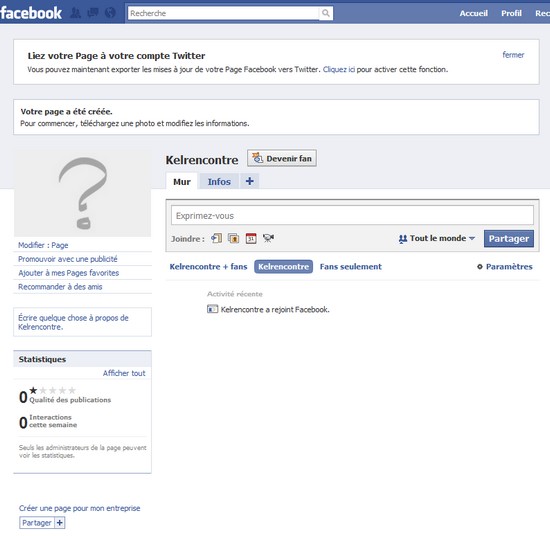Click the Exprimez-vous status field
Screen dimensions: 550x536
pos(352,215)
